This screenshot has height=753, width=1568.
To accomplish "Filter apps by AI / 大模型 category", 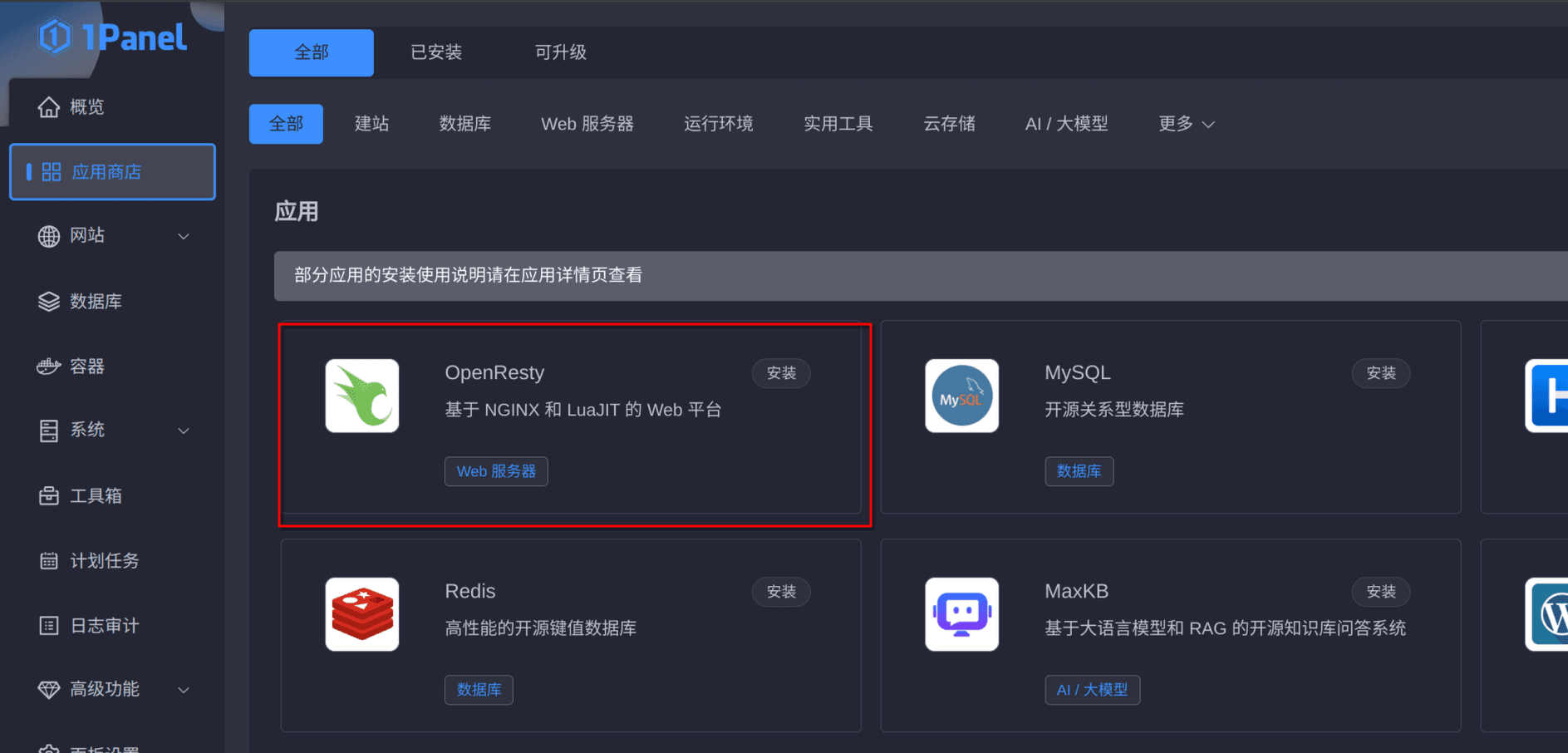I will tap(1066, 124).
